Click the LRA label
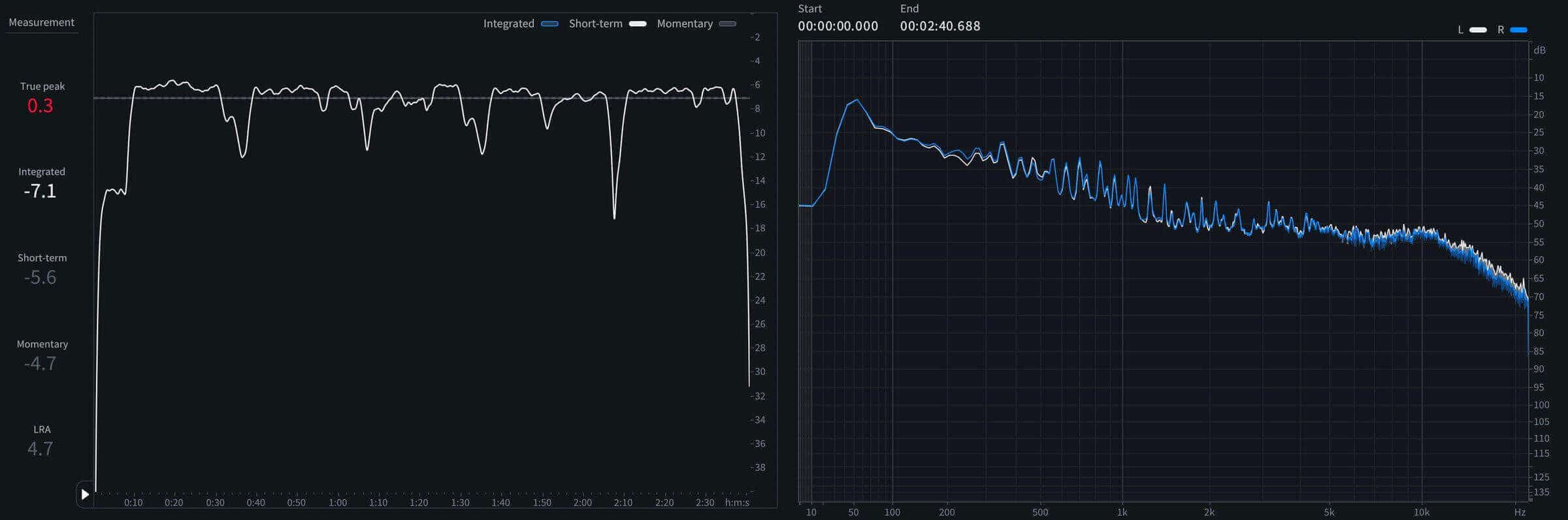 [x=42, y=430]
